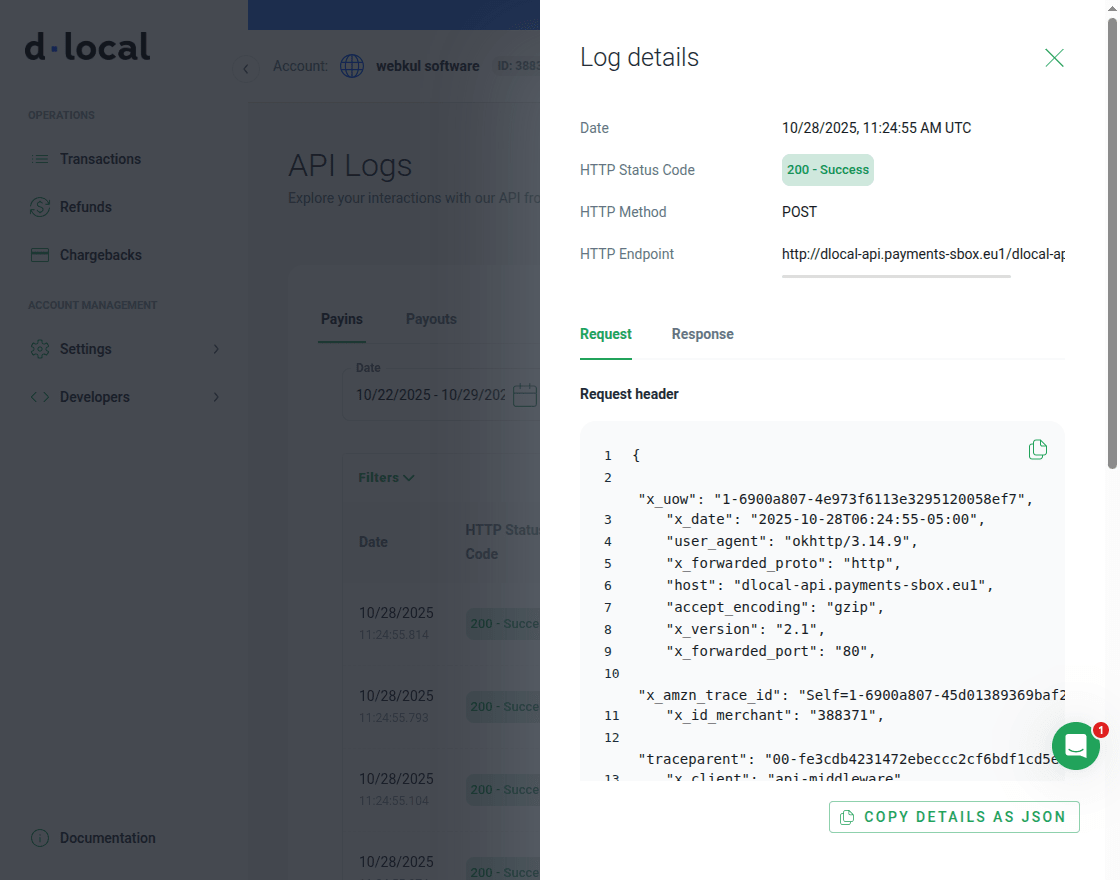Click the COPY DETAILS AS JSON button

[x=953, y=817]
